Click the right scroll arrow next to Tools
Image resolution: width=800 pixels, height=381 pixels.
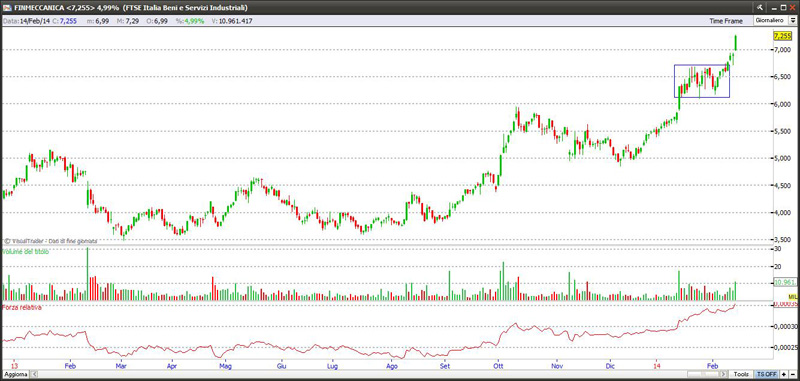click(x=723, y=374)
